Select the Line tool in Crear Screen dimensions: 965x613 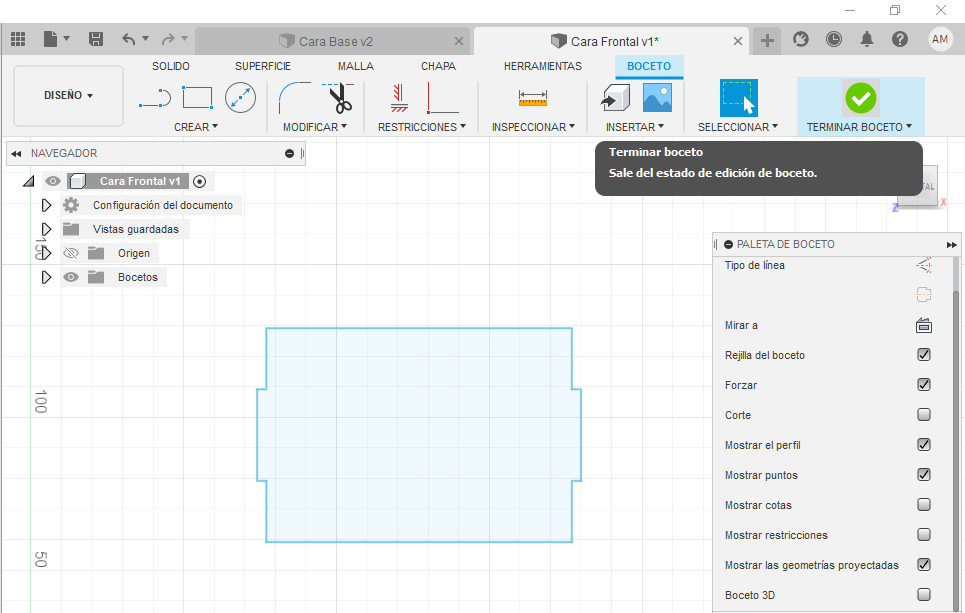point(154,98)
